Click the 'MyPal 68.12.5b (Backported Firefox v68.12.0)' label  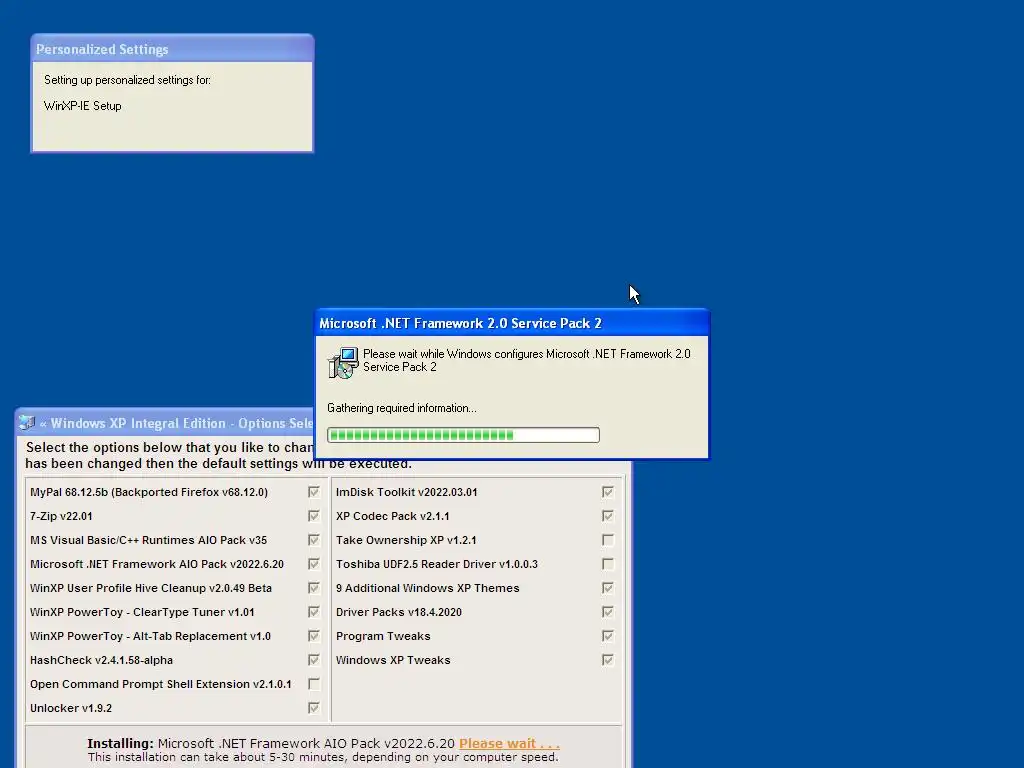149,492
